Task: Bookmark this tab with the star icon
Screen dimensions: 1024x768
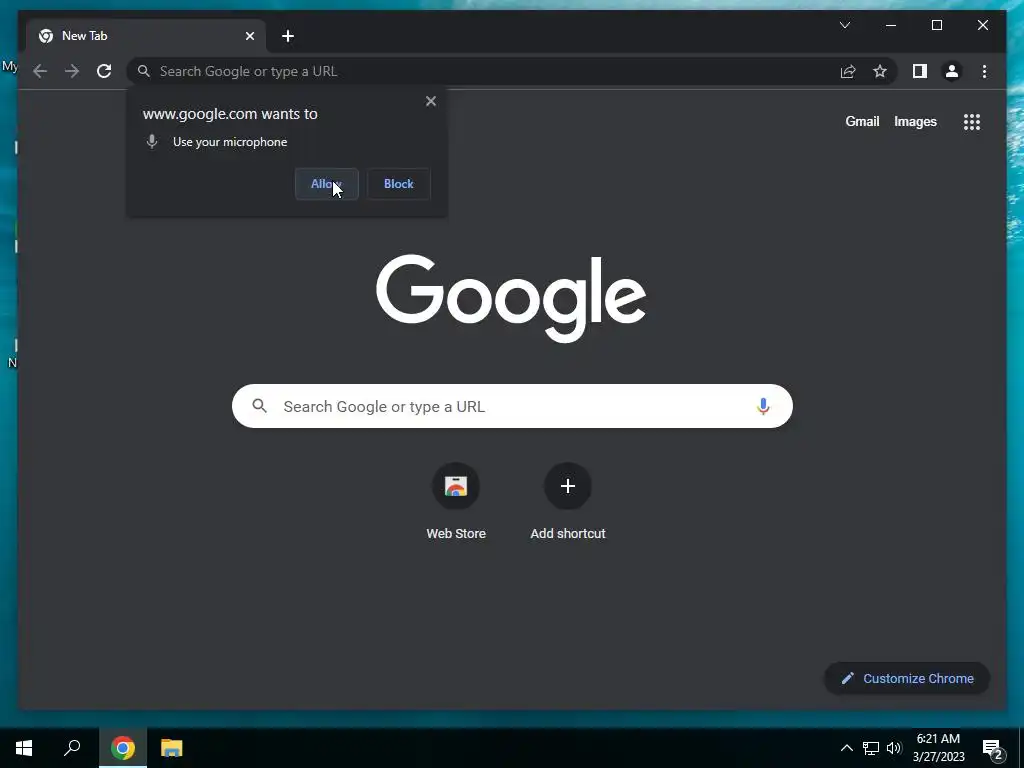Action: (x=880, y=71)
